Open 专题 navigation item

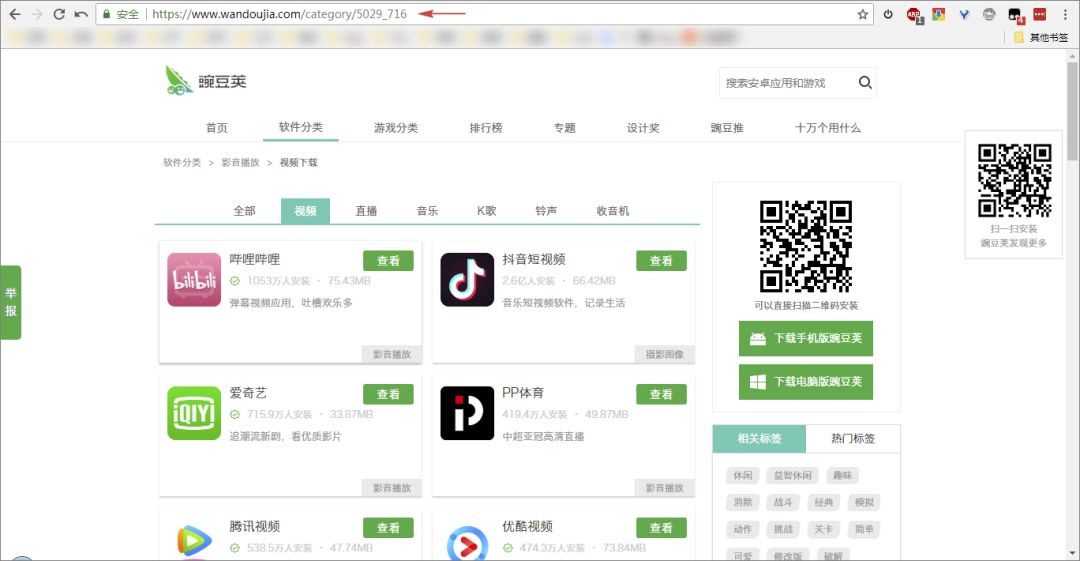tap(565, 128)
